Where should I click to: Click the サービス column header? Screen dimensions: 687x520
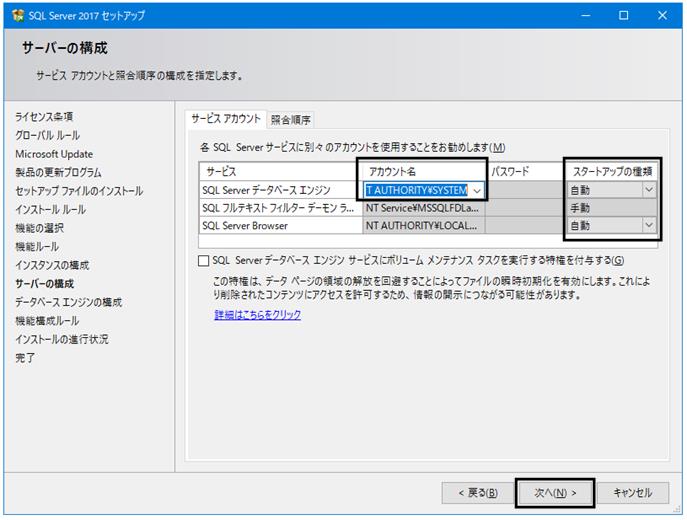(280, 171)
